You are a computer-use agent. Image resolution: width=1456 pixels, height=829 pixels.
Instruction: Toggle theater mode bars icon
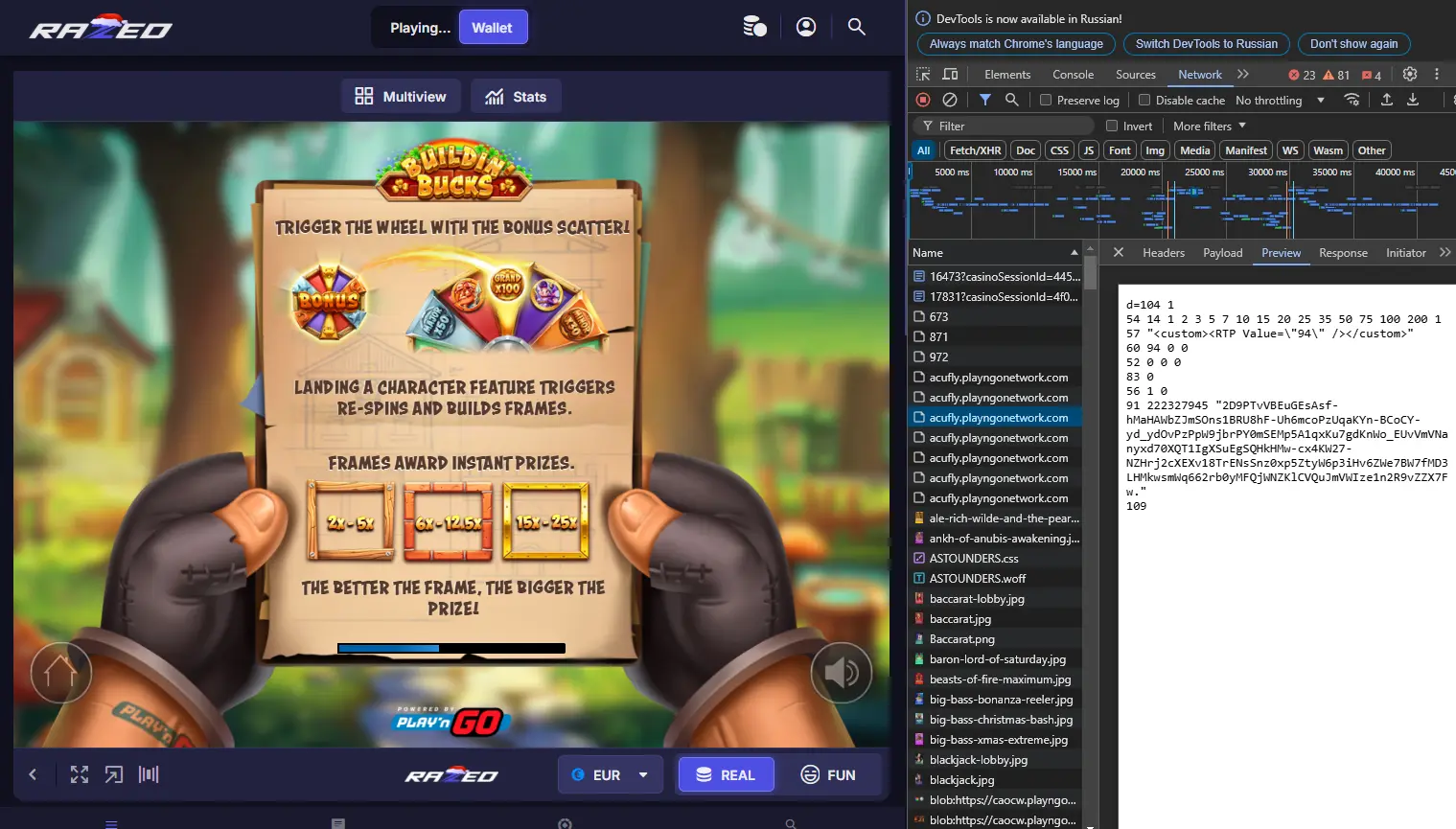149,774
